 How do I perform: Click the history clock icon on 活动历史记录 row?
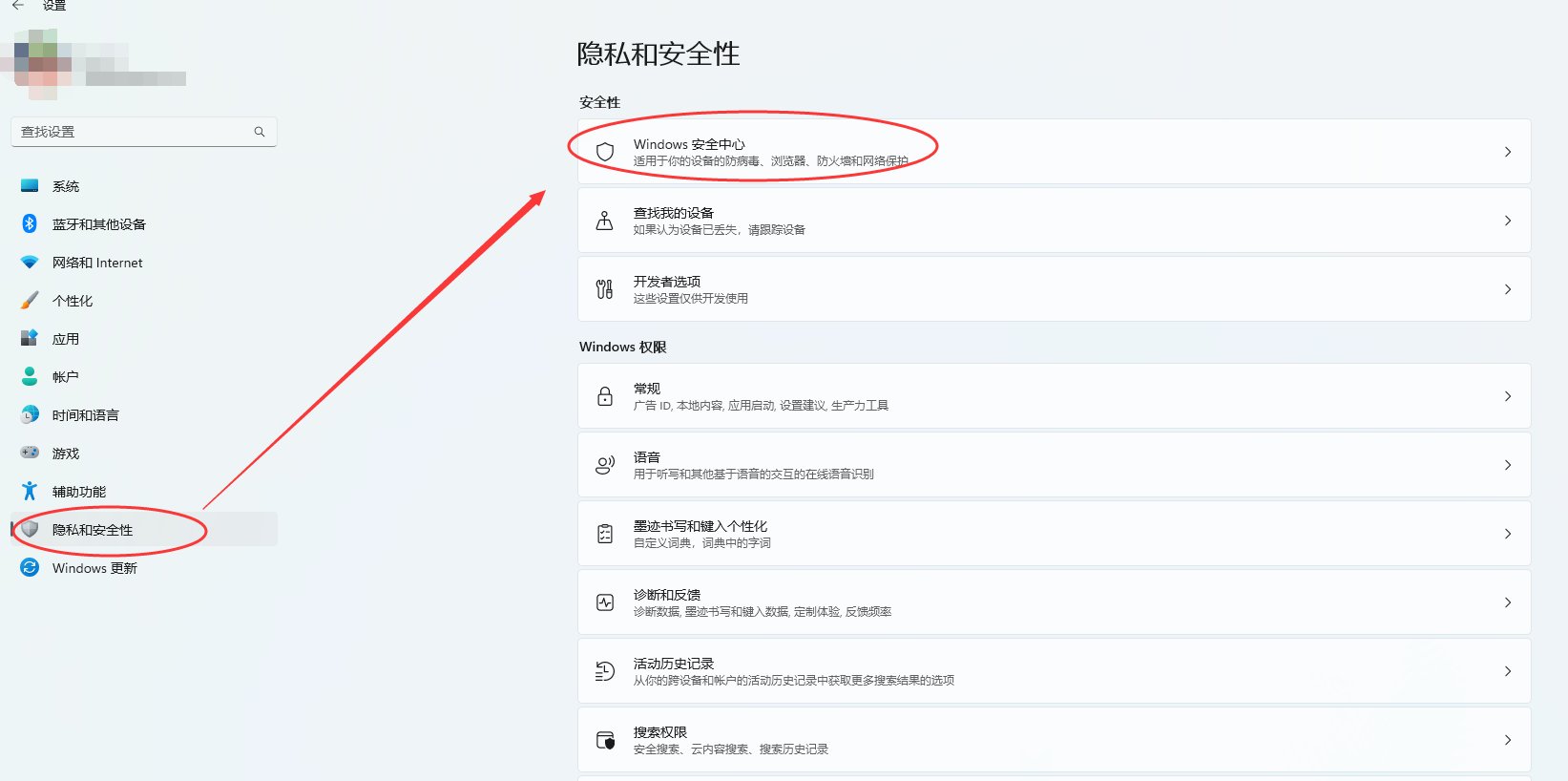pyautogui.click(x=605, y=671)
